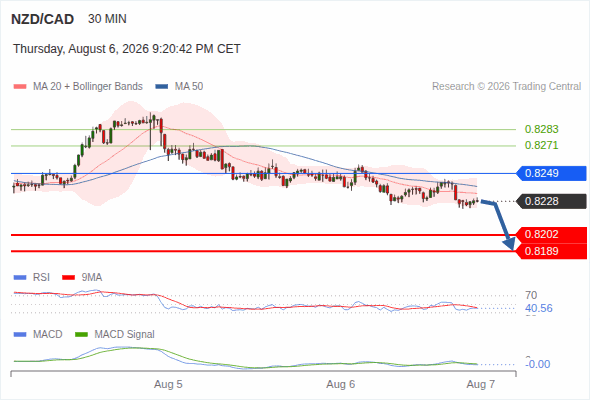The height and width of the screenshot is (400, 590).
Task: Click the Aug 5 timeline label
Action: coord(168,385)
